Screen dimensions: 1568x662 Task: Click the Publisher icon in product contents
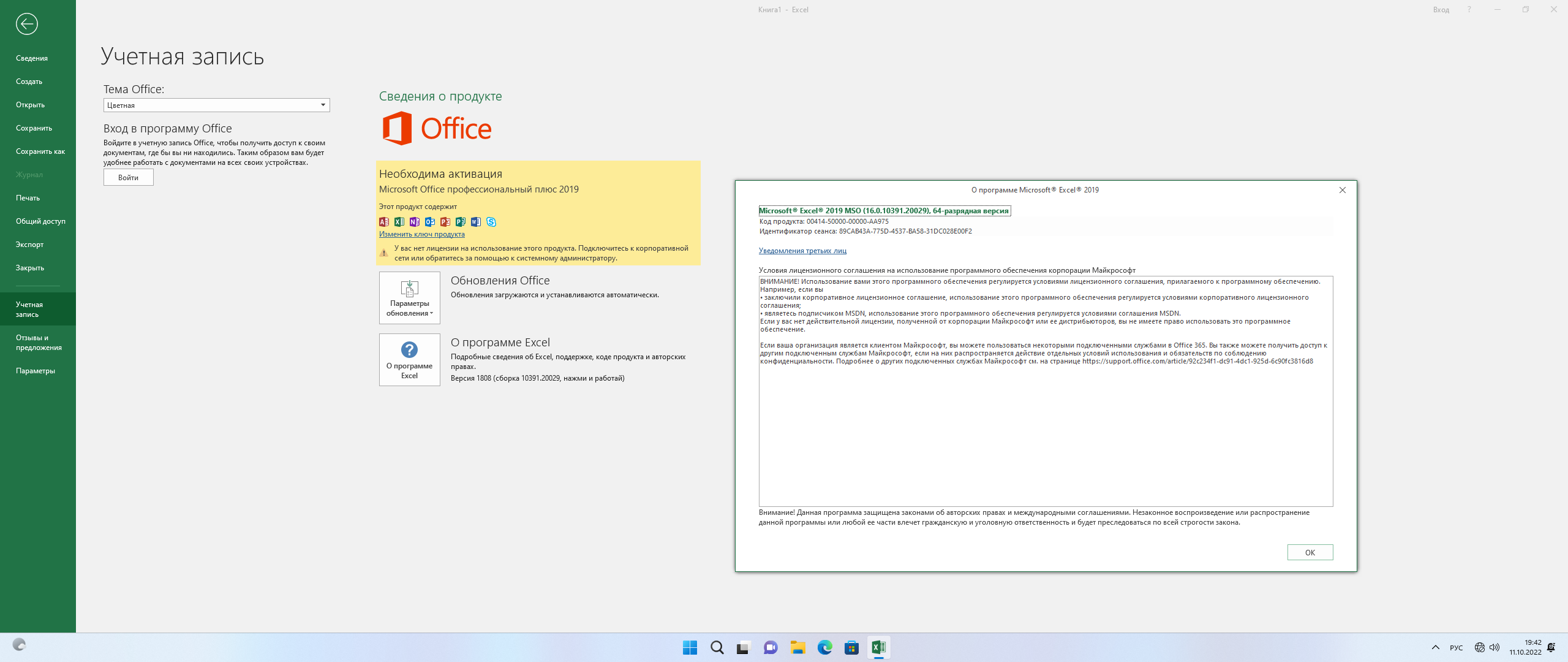461,222
